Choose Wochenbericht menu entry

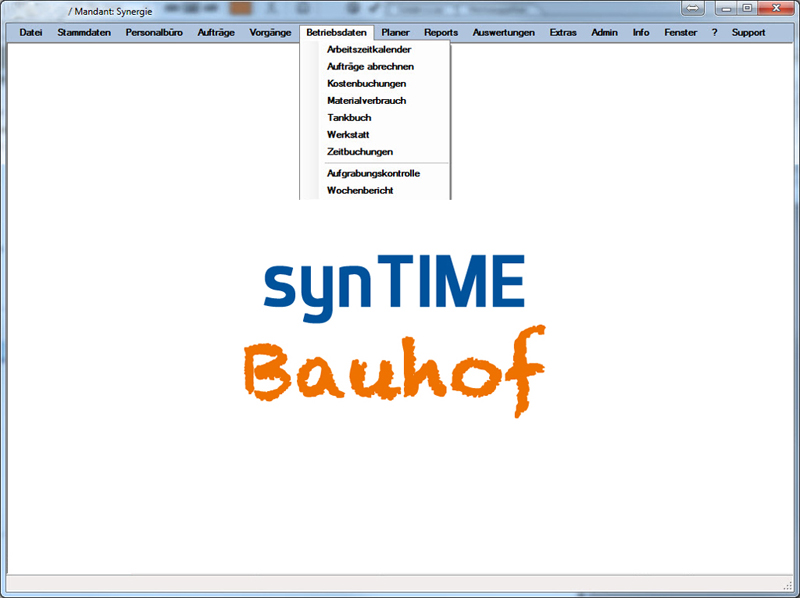(360, 190)
